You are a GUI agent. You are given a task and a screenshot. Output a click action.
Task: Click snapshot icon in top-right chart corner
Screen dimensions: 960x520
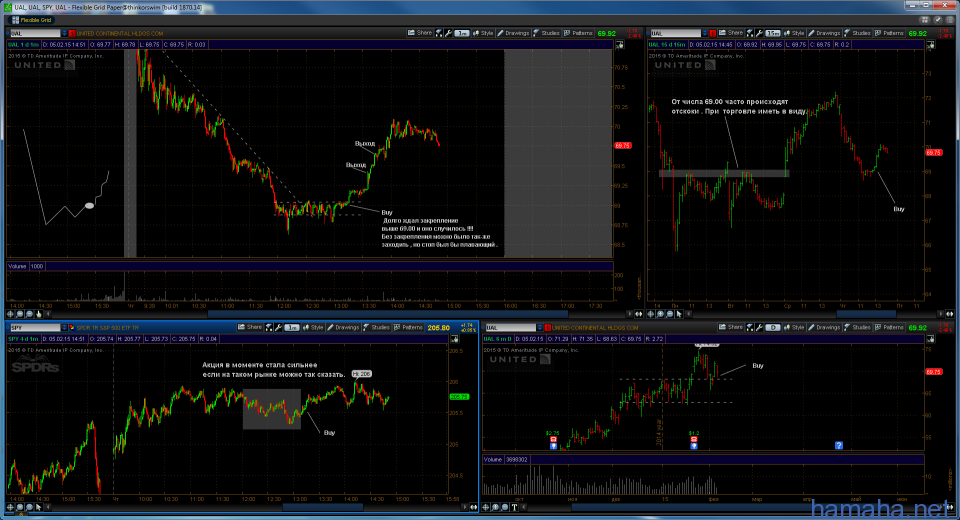coord(931,45)
